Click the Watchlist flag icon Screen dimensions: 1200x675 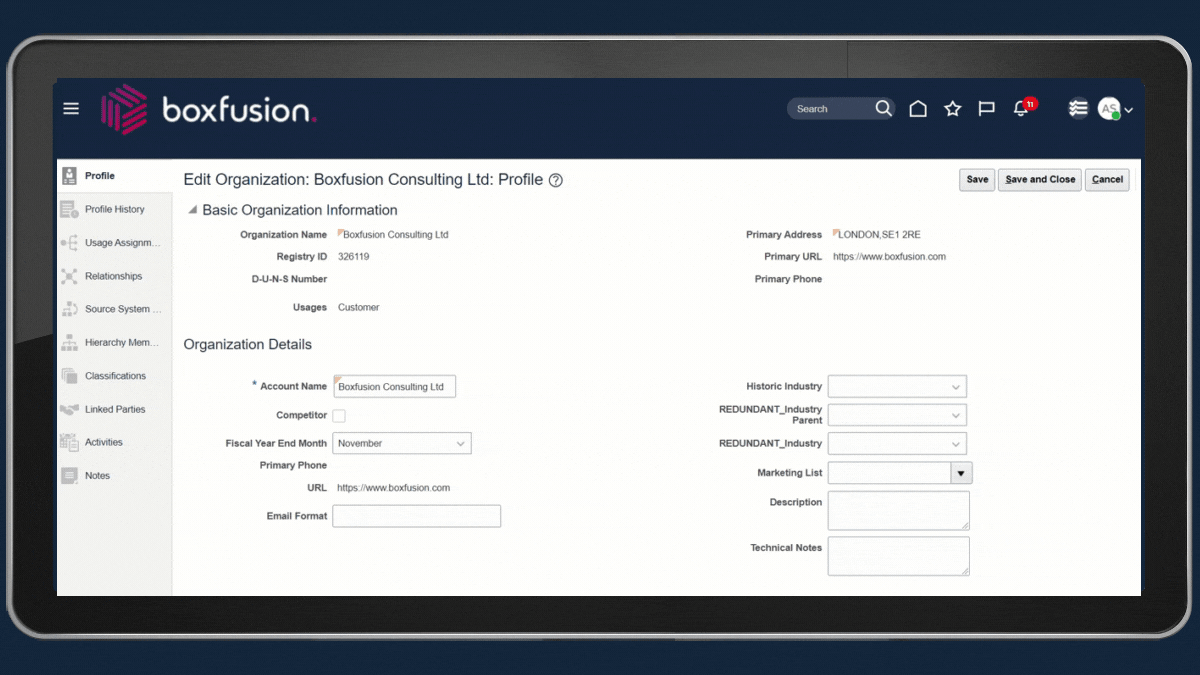tap(986, 109)
